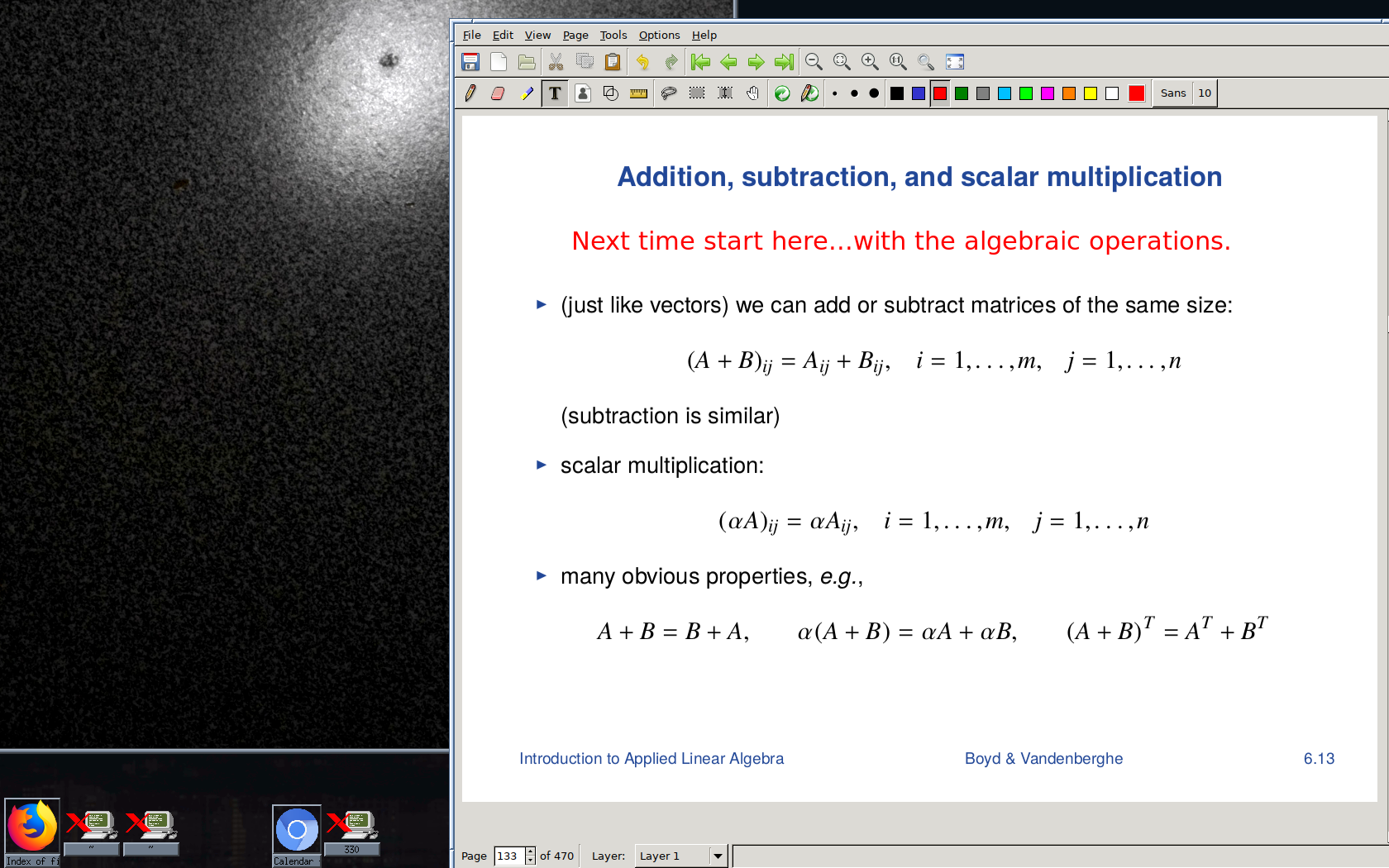Select the Eraser tool

click(x=498, y=93)
